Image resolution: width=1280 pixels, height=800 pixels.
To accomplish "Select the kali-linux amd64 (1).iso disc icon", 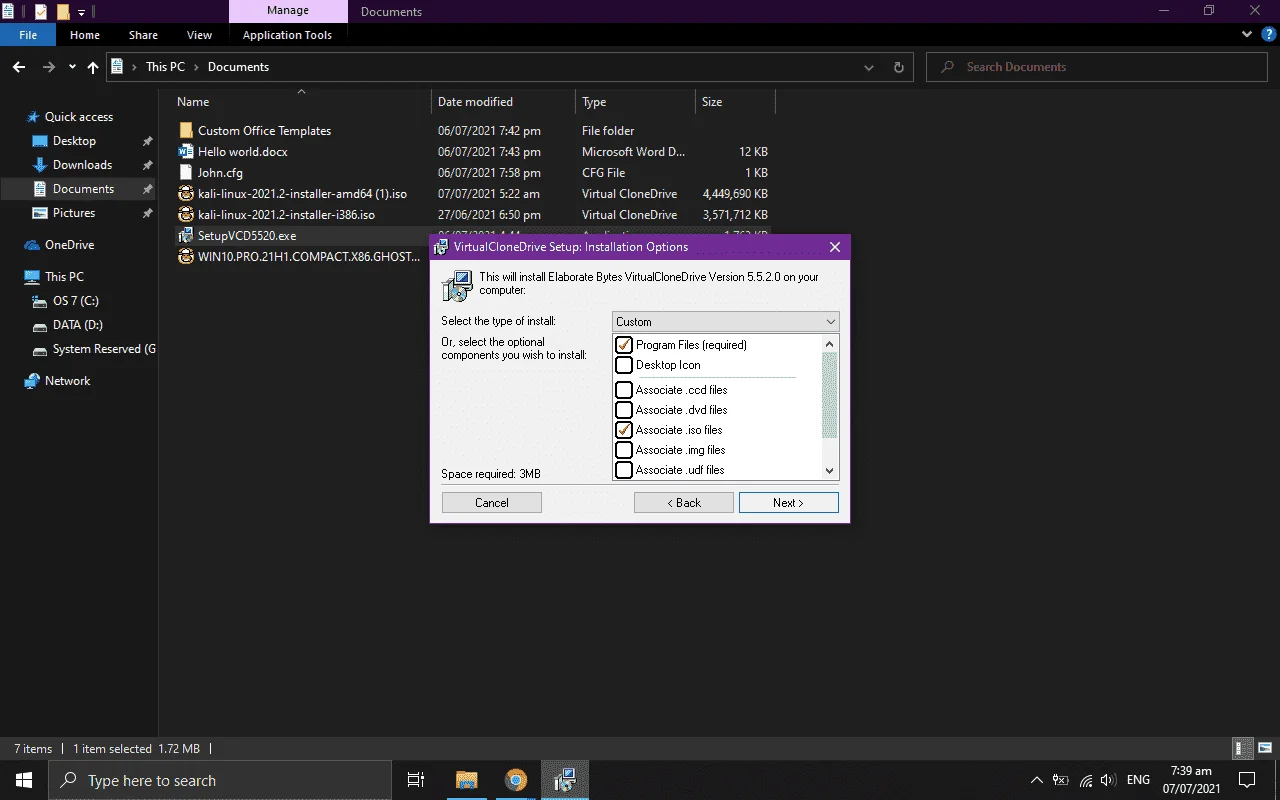I will (186, 194).
